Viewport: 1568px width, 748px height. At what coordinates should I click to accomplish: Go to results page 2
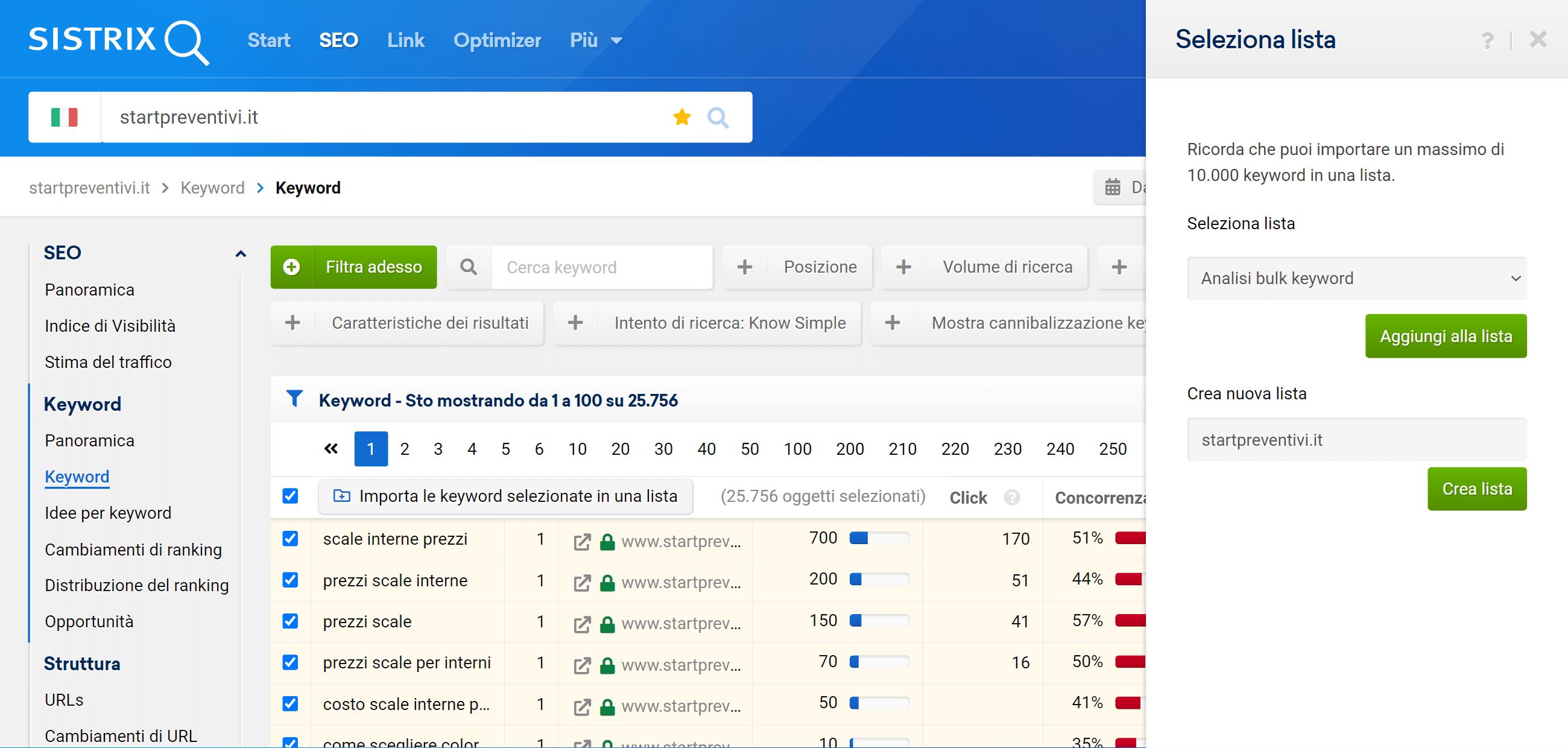coord(404,449)
